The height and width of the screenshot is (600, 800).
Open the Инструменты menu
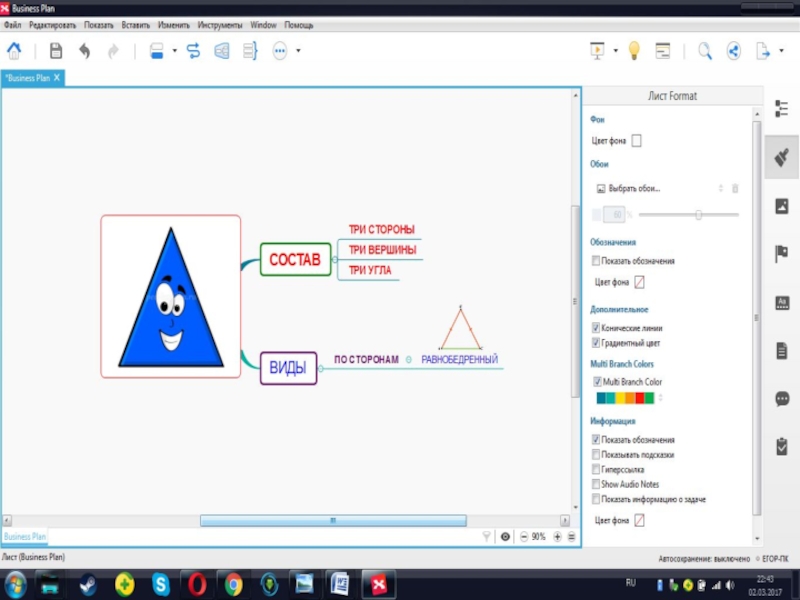coord(220,24)
